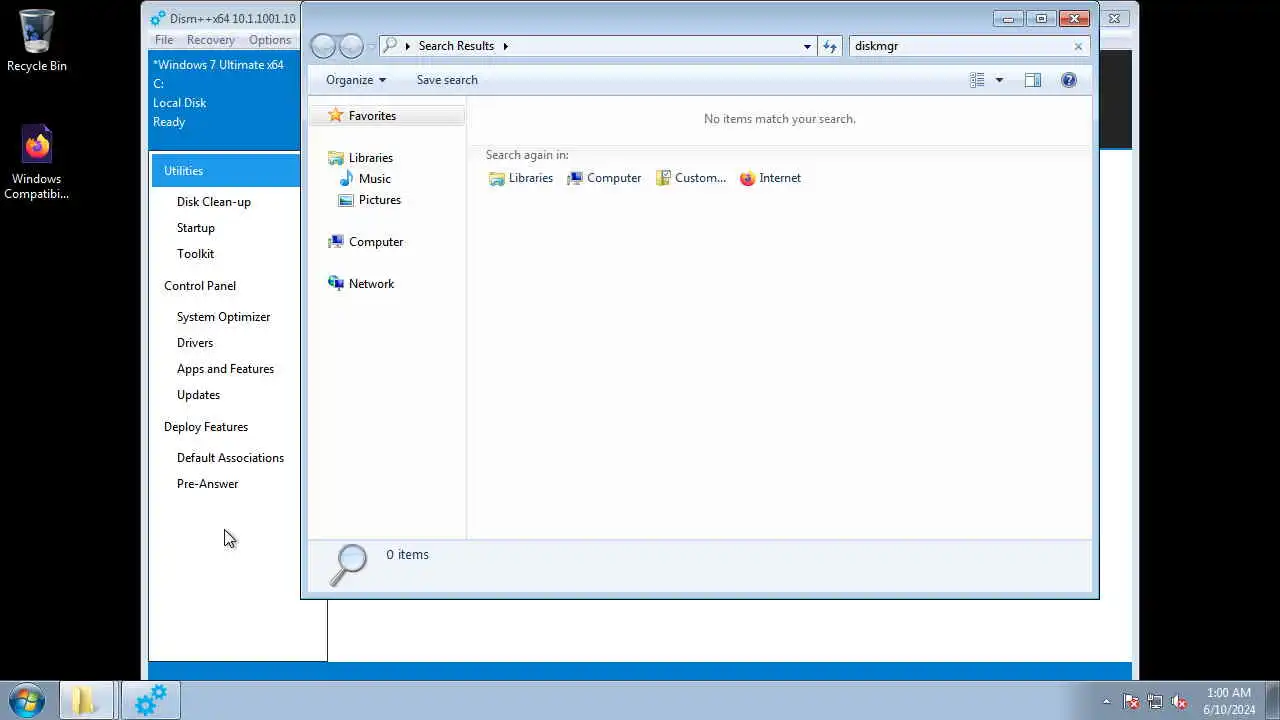Click the network tray icon
Viewport: 1280px width, 720px height.
(x=1155, y=702)
